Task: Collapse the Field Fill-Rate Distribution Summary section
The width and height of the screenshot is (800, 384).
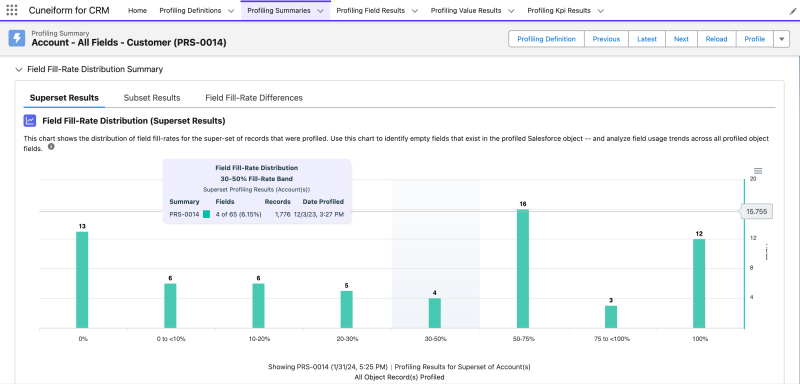Action: pos(19,69)
